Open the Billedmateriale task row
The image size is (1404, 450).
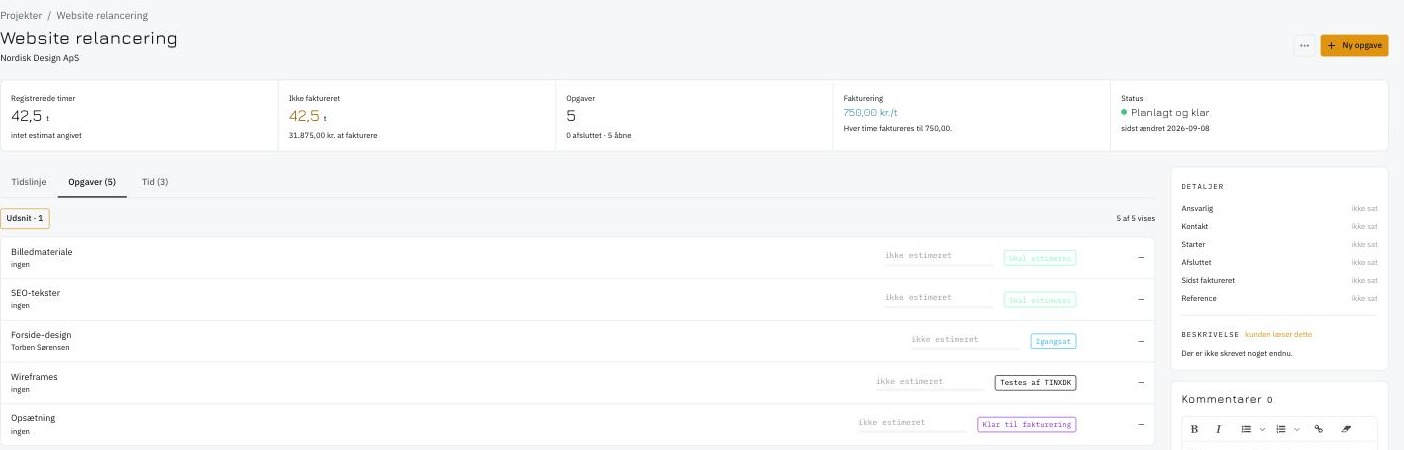(x=577, y=258)
